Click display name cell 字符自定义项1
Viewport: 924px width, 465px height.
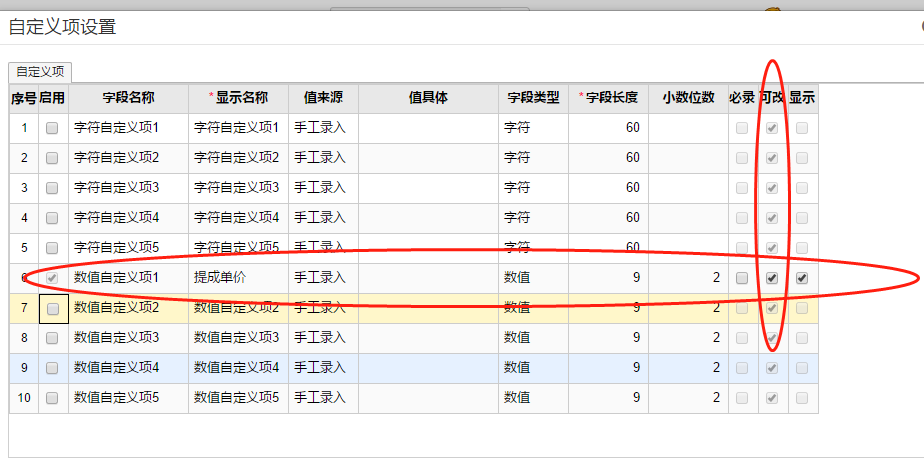238,128
